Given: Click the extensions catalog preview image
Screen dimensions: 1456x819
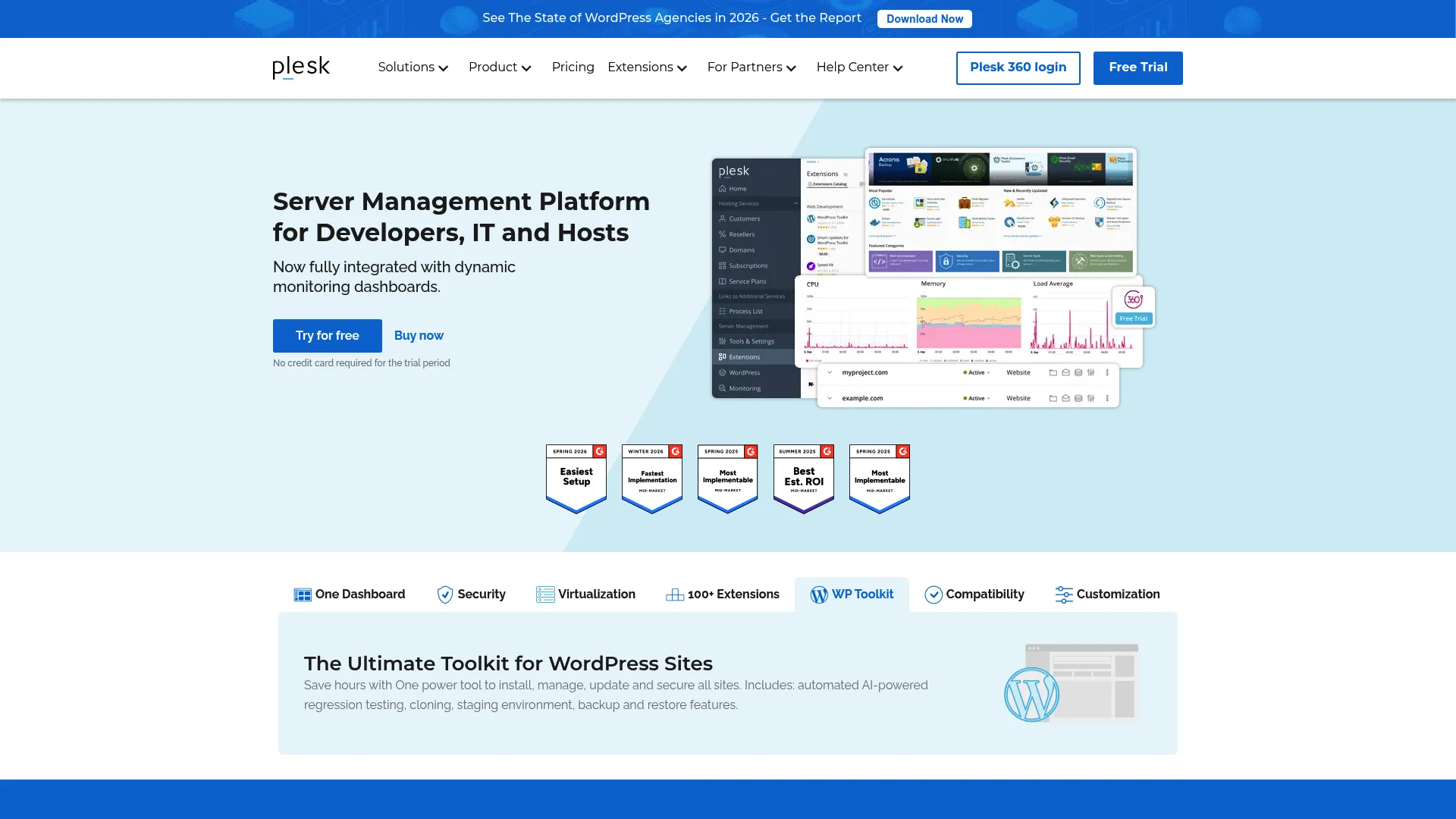Looking at the screenshot, I should click(x=1001, y=212).
